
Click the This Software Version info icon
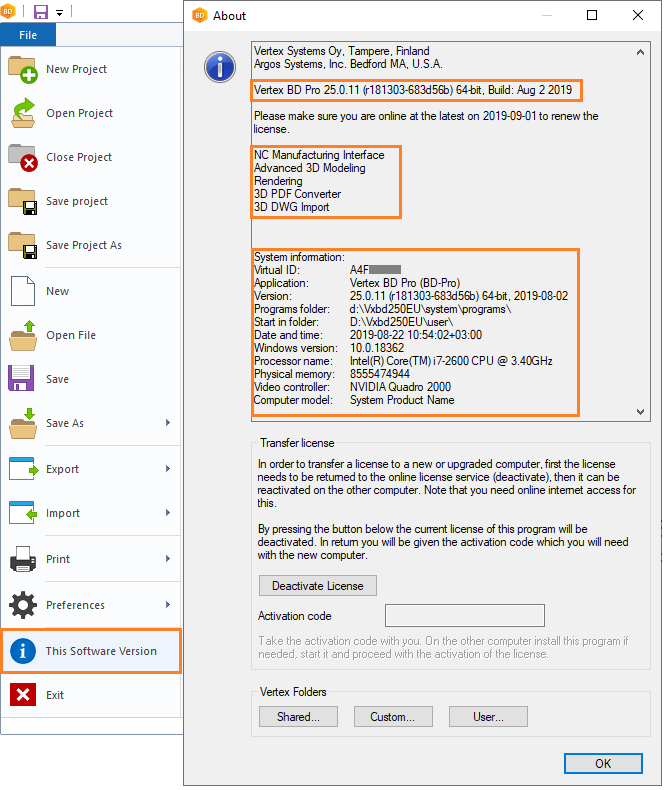coord(23,651)
